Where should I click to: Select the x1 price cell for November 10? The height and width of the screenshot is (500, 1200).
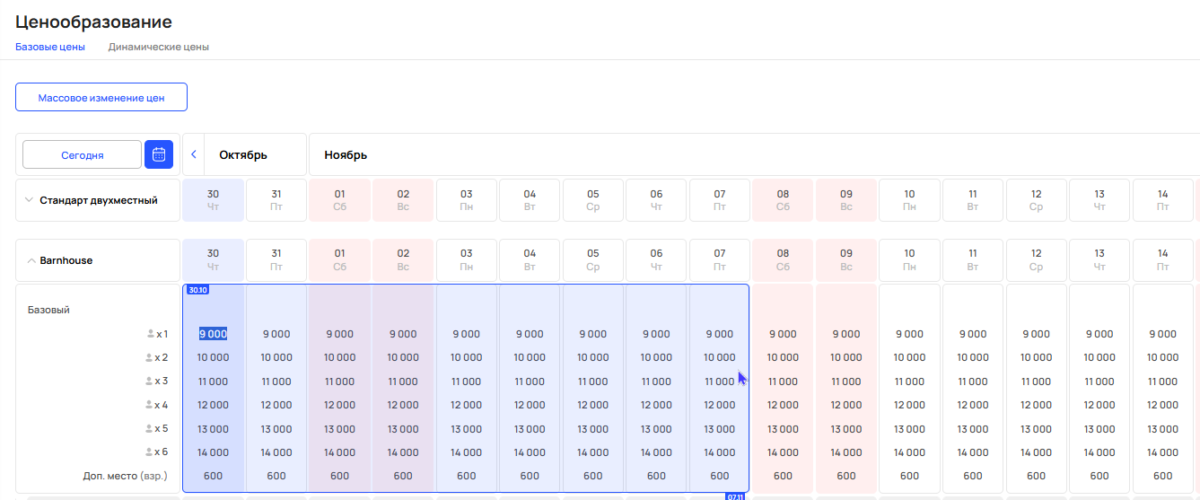point(909,334)
